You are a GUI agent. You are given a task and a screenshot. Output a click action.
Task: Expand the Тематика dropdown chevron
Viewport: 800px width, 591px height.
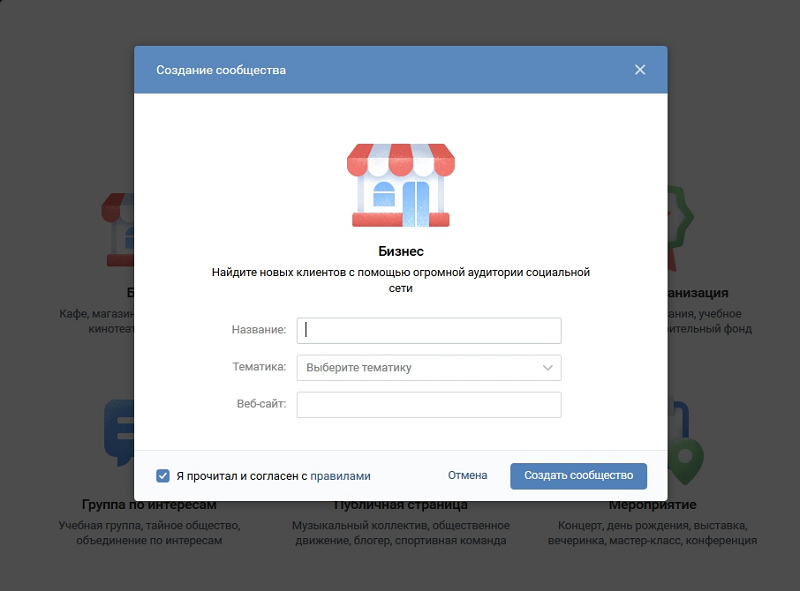coord(547,367)
